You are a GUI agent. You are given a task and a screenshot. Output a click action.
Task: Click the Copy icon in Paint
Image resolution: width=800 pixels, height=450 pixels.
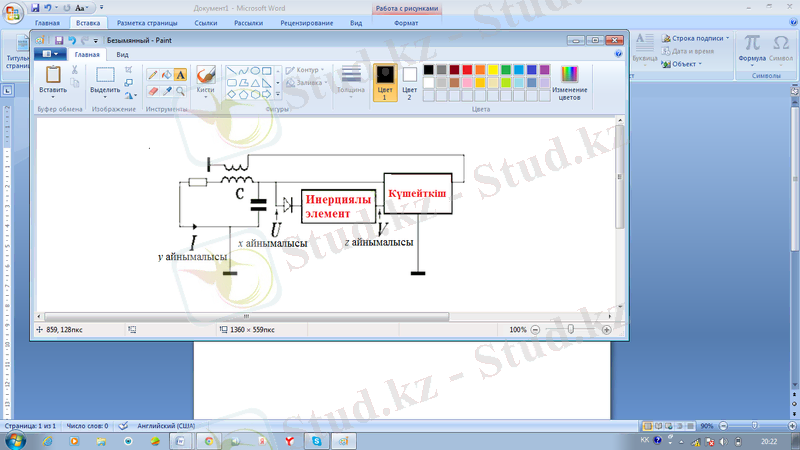74,83
